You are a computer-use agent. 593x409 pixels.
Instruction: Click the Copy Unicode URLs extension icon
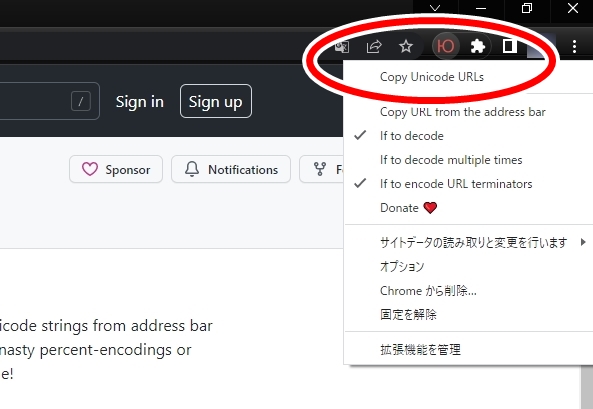click(446, 46)
